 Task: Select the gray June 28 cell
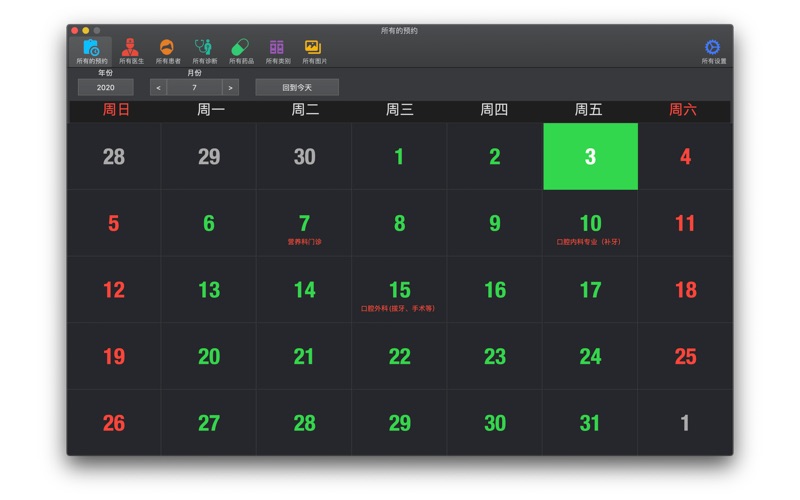114,156
